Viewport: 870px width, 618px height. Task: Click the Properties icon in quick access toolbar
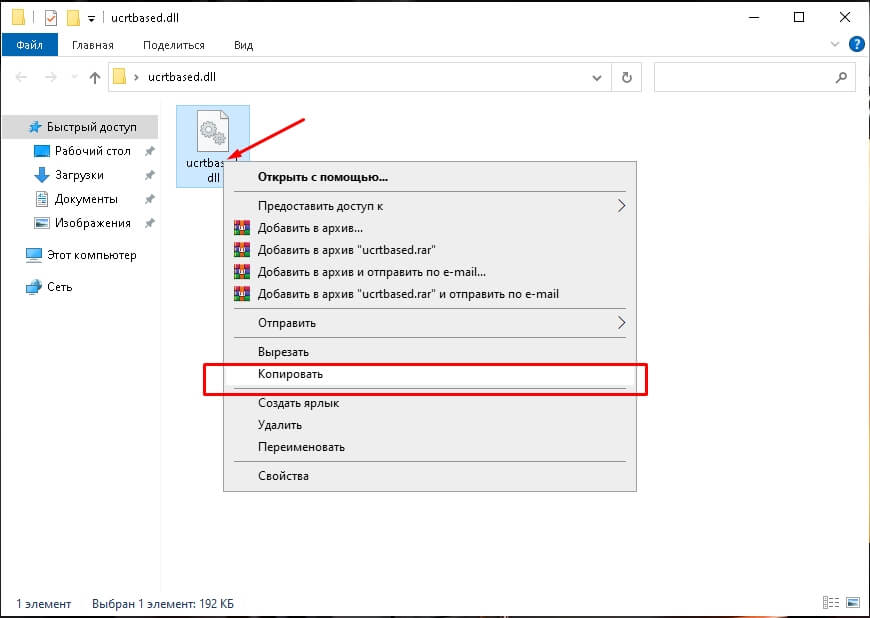coord(50,18)
